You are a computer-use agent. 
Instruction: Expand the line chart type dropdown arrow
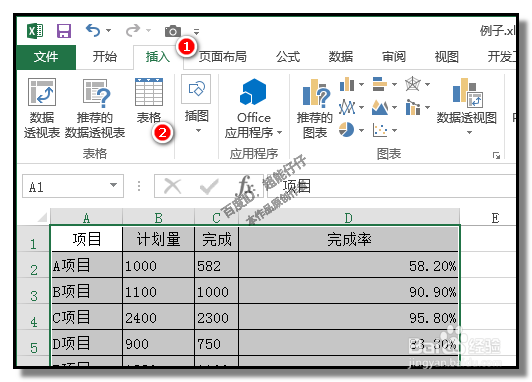pyautogui.click(x=361, y=108)
